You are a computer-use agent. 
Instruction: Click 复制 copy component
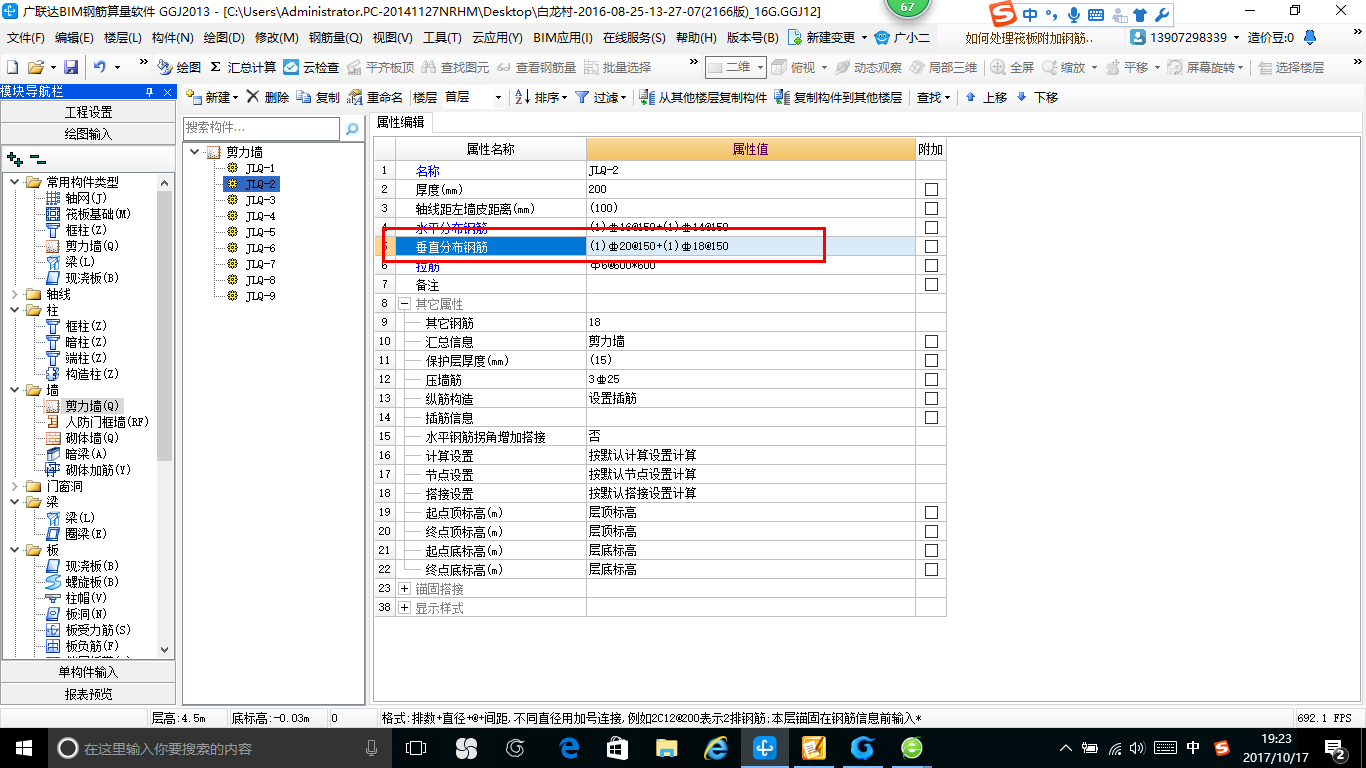319,97
